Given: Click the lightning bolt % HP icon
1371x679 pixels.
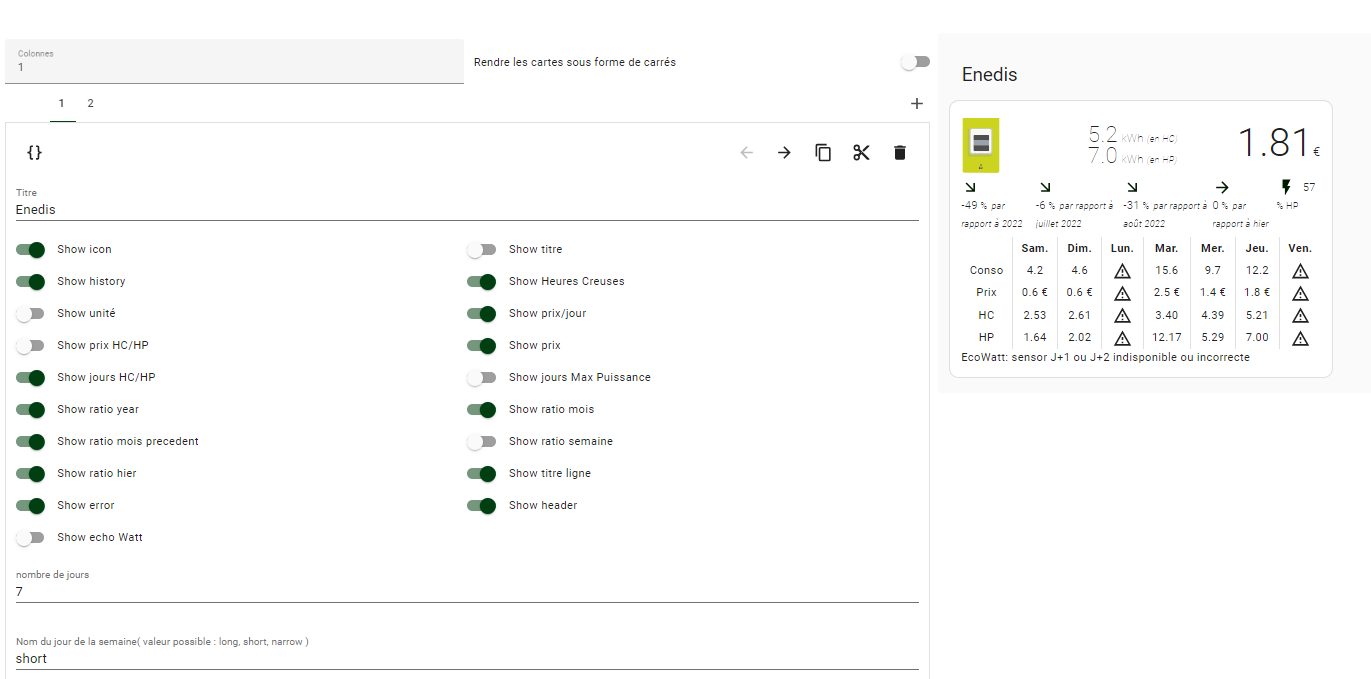Looking at the screenshot, I should coord(1286,187).
